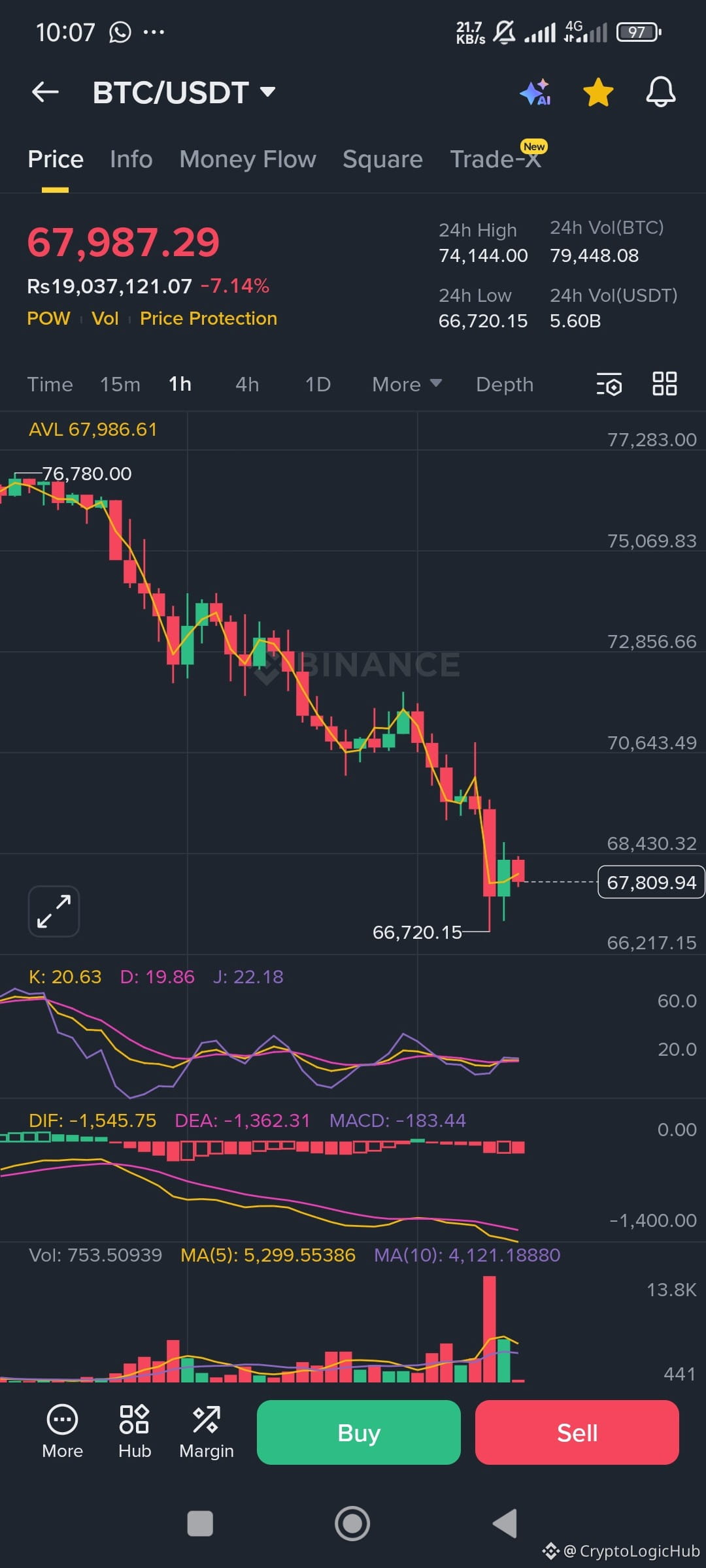
Task: Switch to the Info tab
Action: click(x=131, y=159)
